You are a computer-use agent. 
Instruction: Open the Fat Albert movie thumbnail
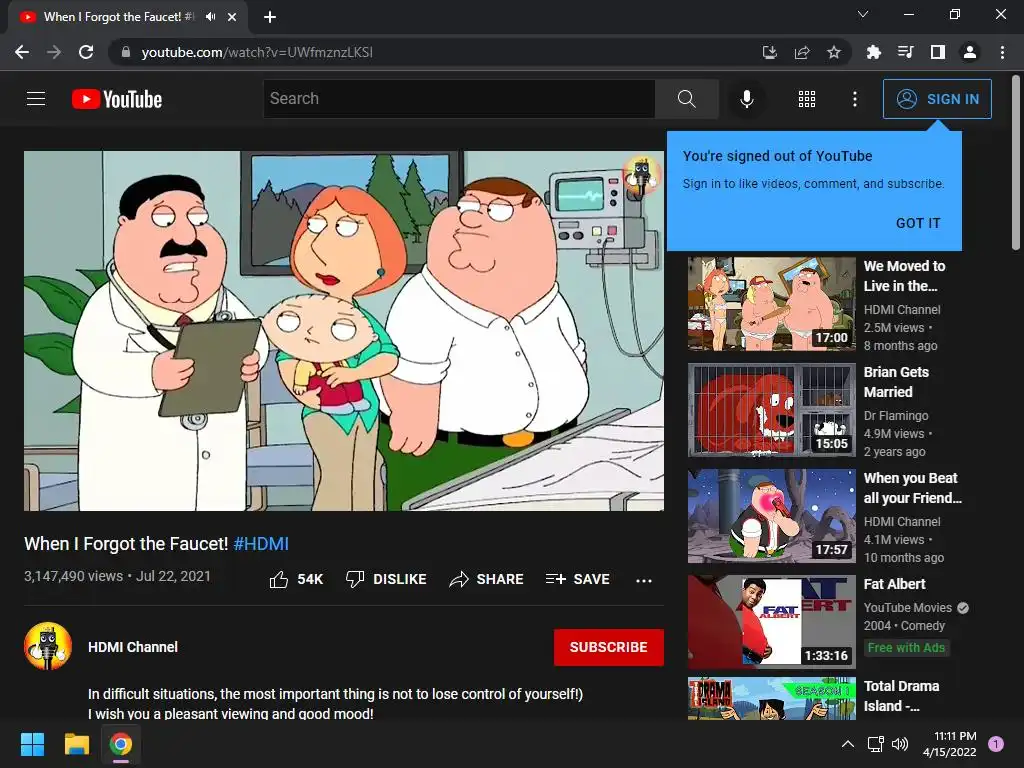click(771, 622)
